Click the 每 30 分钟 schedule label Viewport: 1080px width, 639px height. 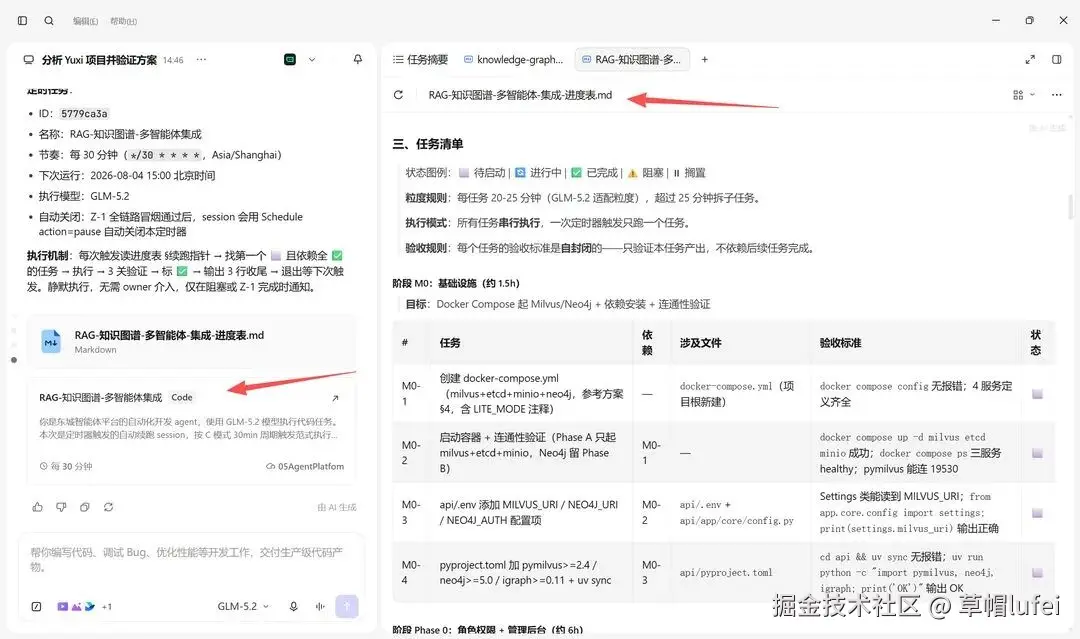click(x=66, y=466)
